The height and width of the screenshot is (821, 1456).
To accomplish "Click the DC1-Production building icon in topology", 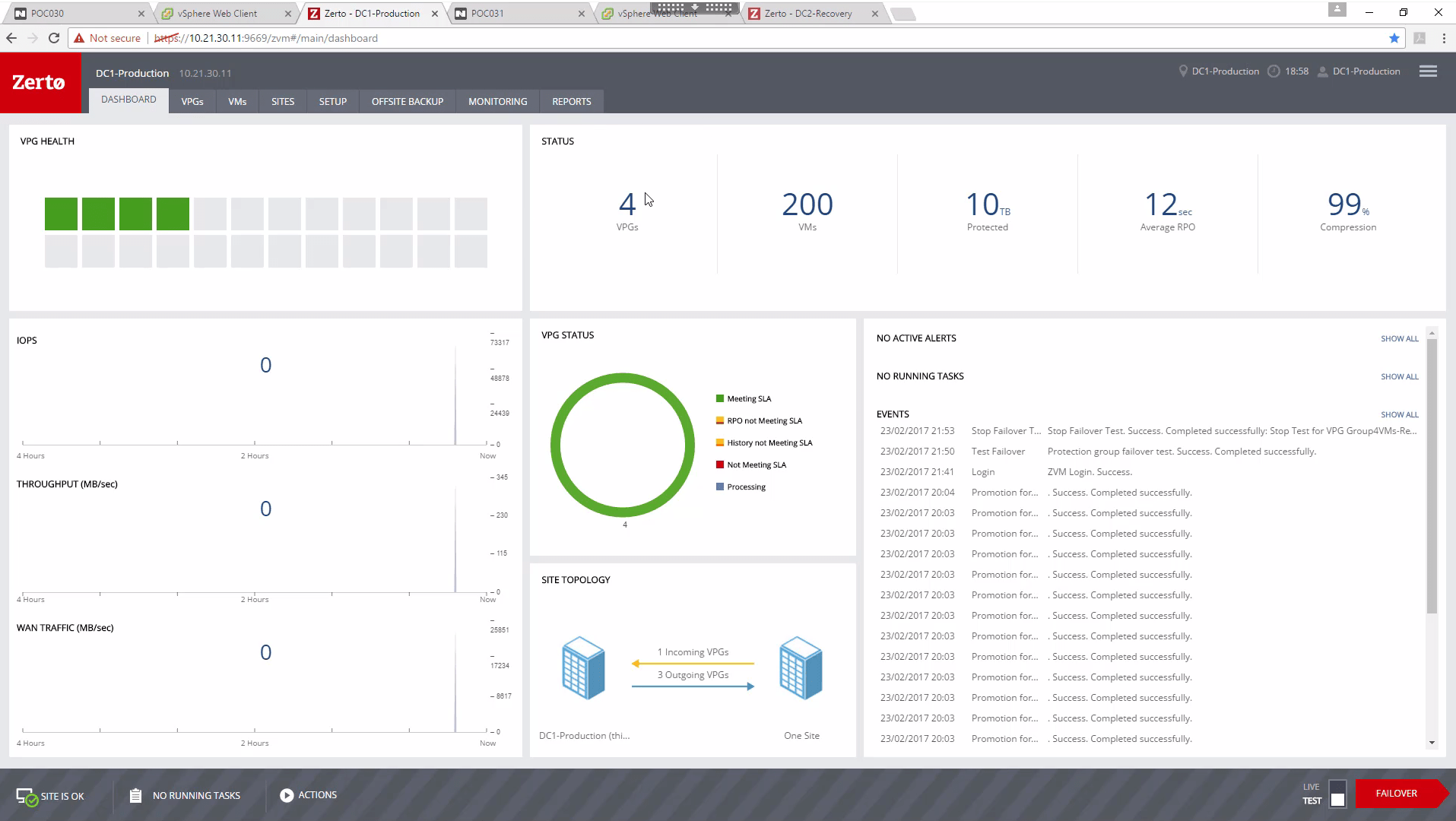I will [583, 668].
